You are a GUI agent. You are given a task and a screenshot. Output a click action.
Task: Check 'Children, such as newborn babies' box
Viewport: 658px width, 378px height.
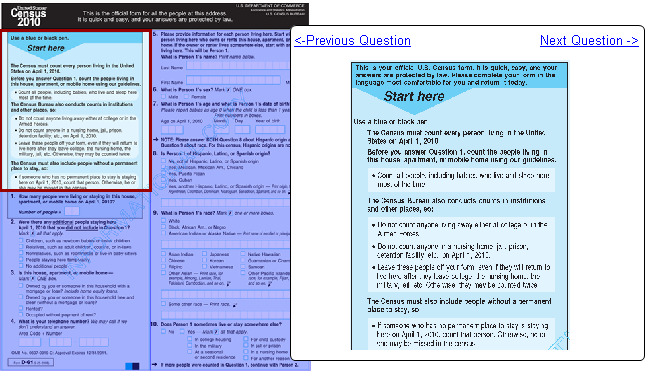coord(21,240)
